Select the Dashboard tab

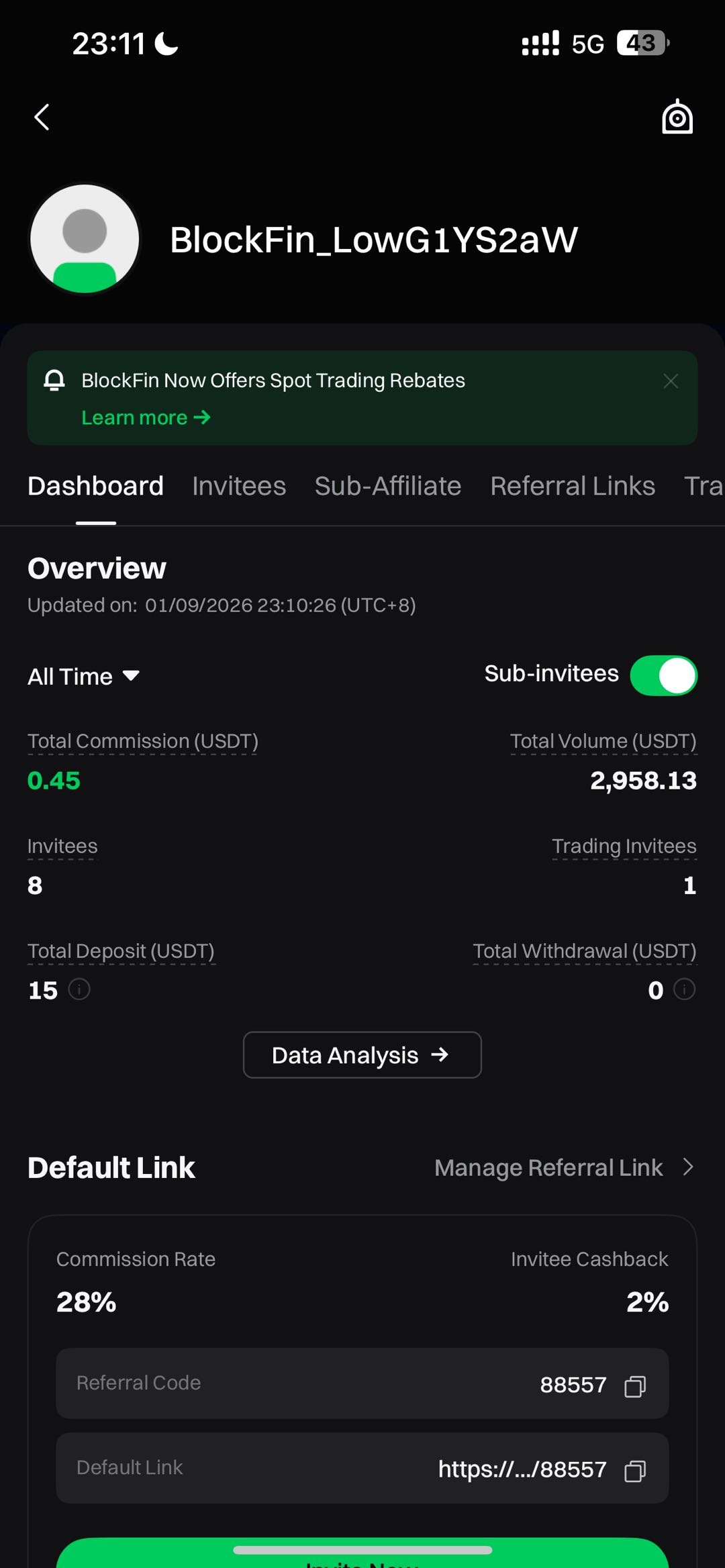point(95,486)
